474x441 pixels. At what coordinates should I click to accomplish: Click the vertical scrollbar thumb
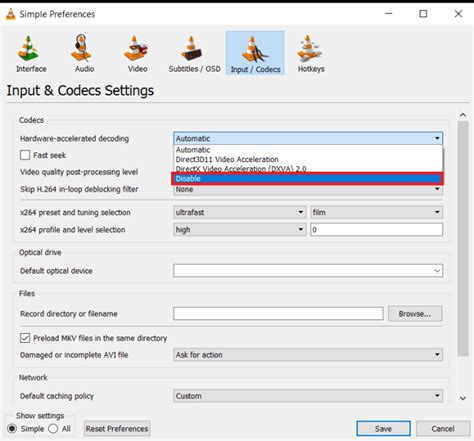coord(463,239)
